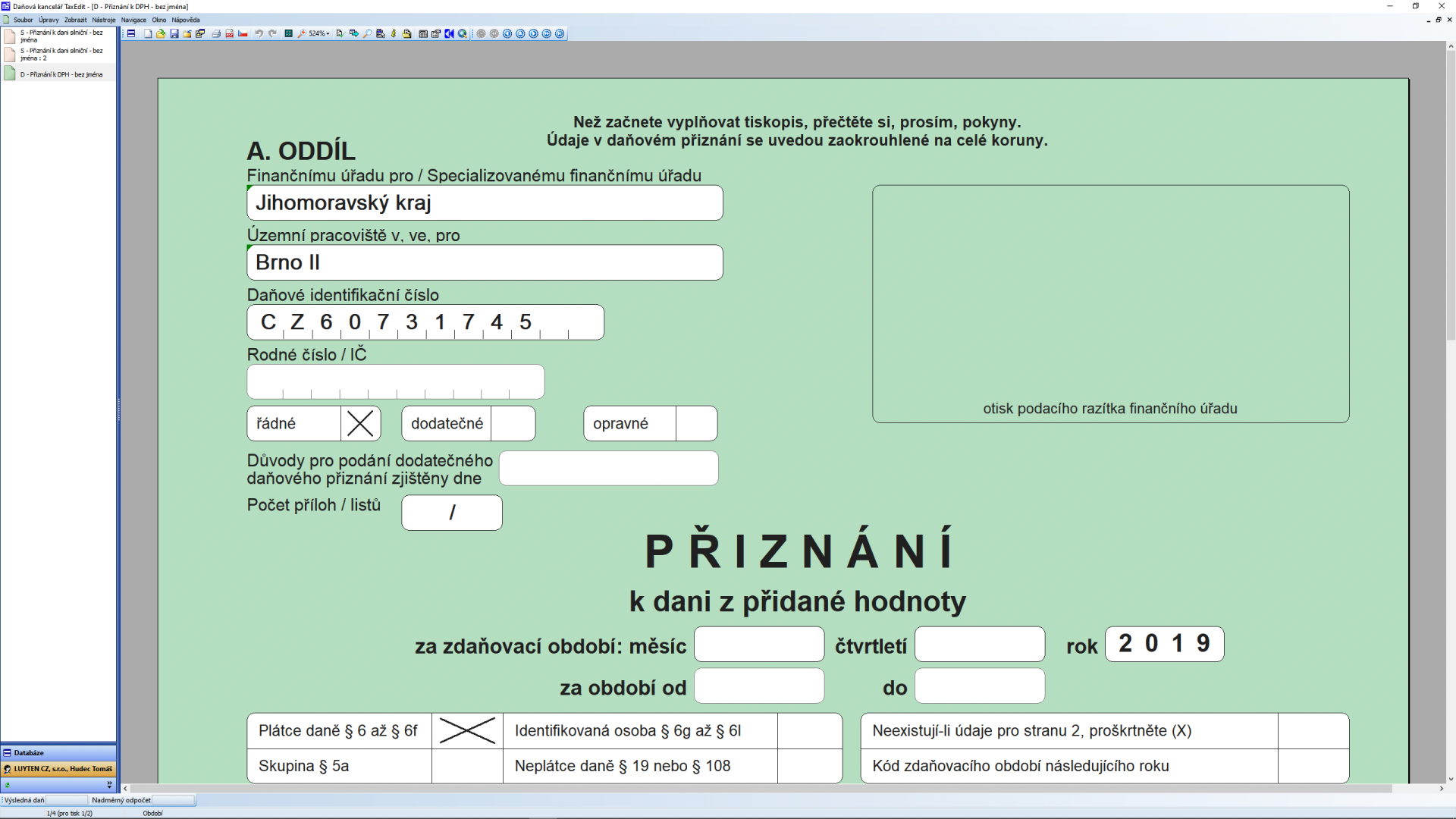1456x819 pixels.
Task: Click the Brno II field
Action: point(485,262)
